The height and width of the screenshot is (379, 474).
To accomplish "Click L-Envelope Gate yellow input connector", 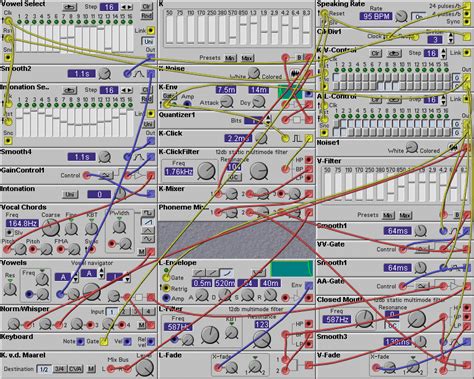I will pyautogui.click(x=166, y=277).
